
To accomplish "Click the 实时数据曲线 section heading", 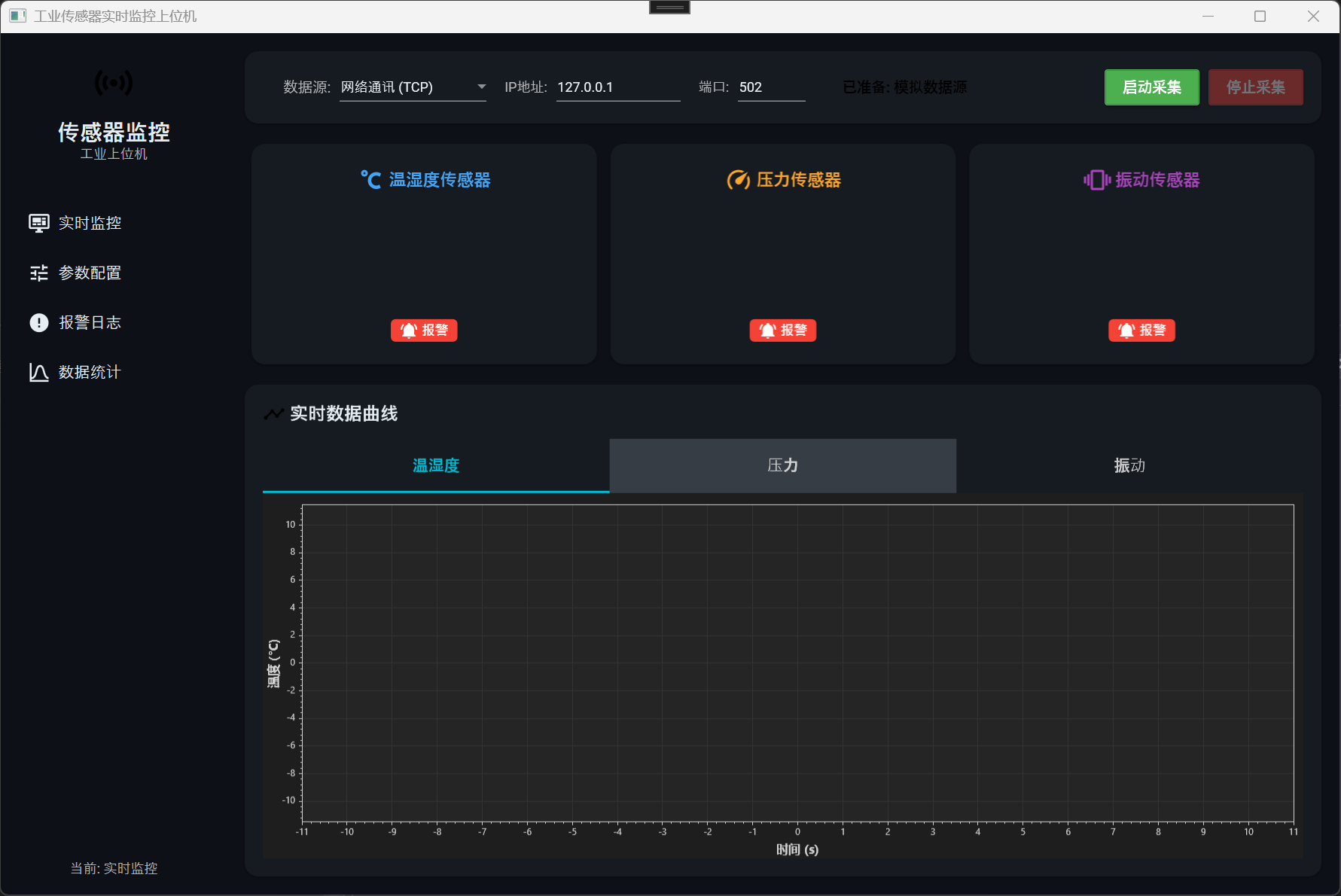I will [x=344, y=413].
